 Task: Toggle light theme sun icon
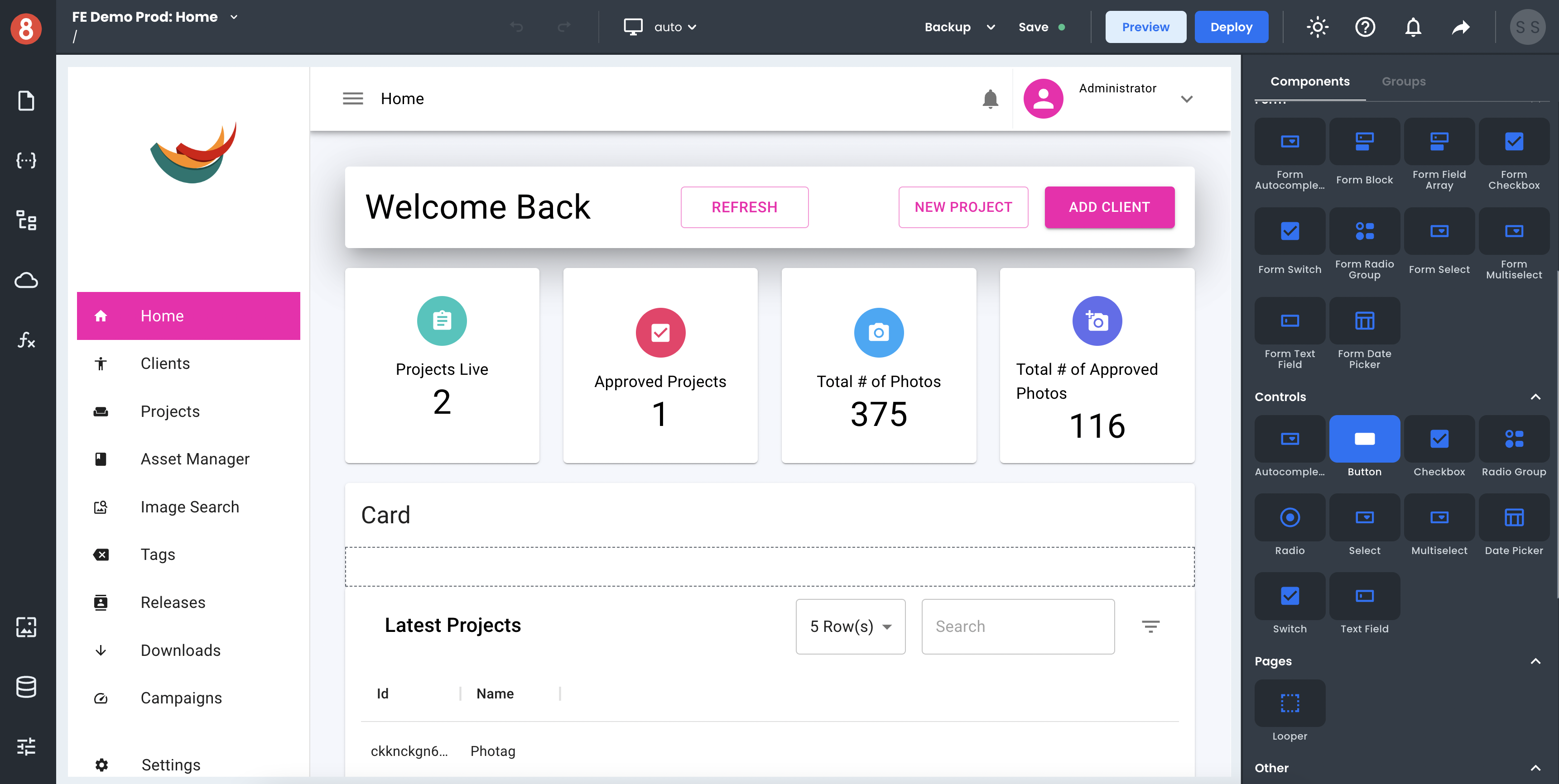point(1317,27)
